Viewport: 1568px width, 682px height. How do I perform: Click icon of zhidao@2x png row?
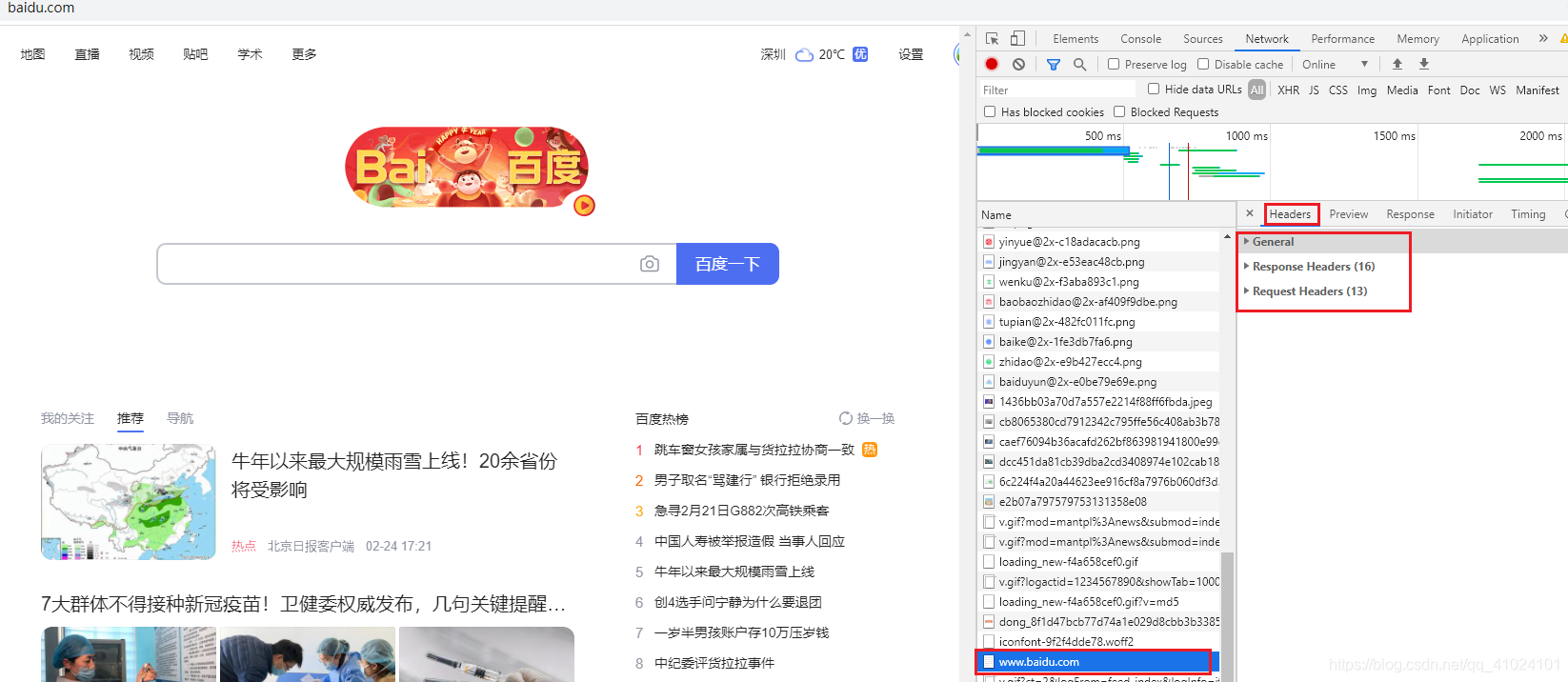tap(989, 362)
